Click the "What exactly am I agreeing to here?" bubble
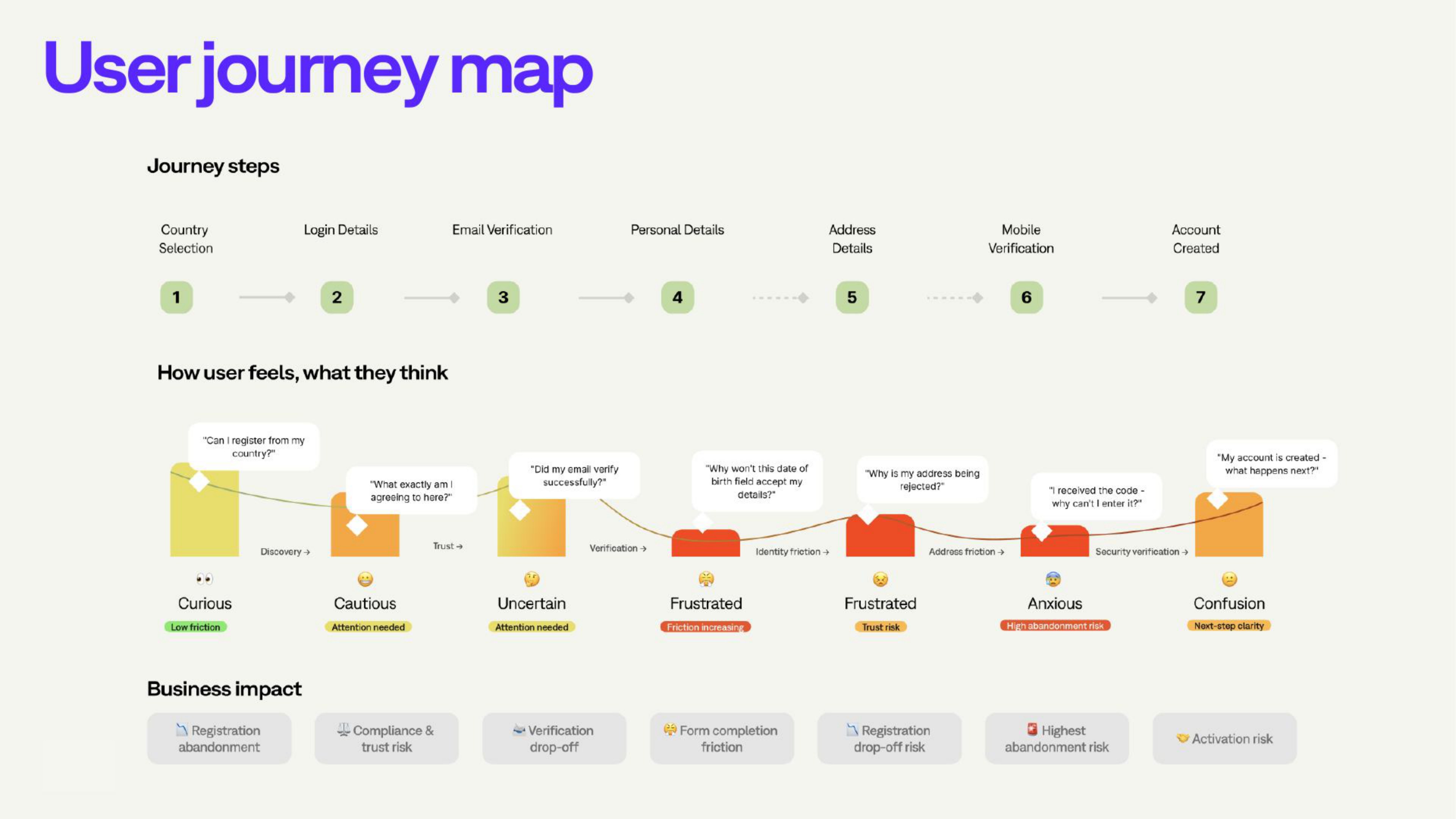The width and height of the screenshot is (1456, 819). point(411,490)
